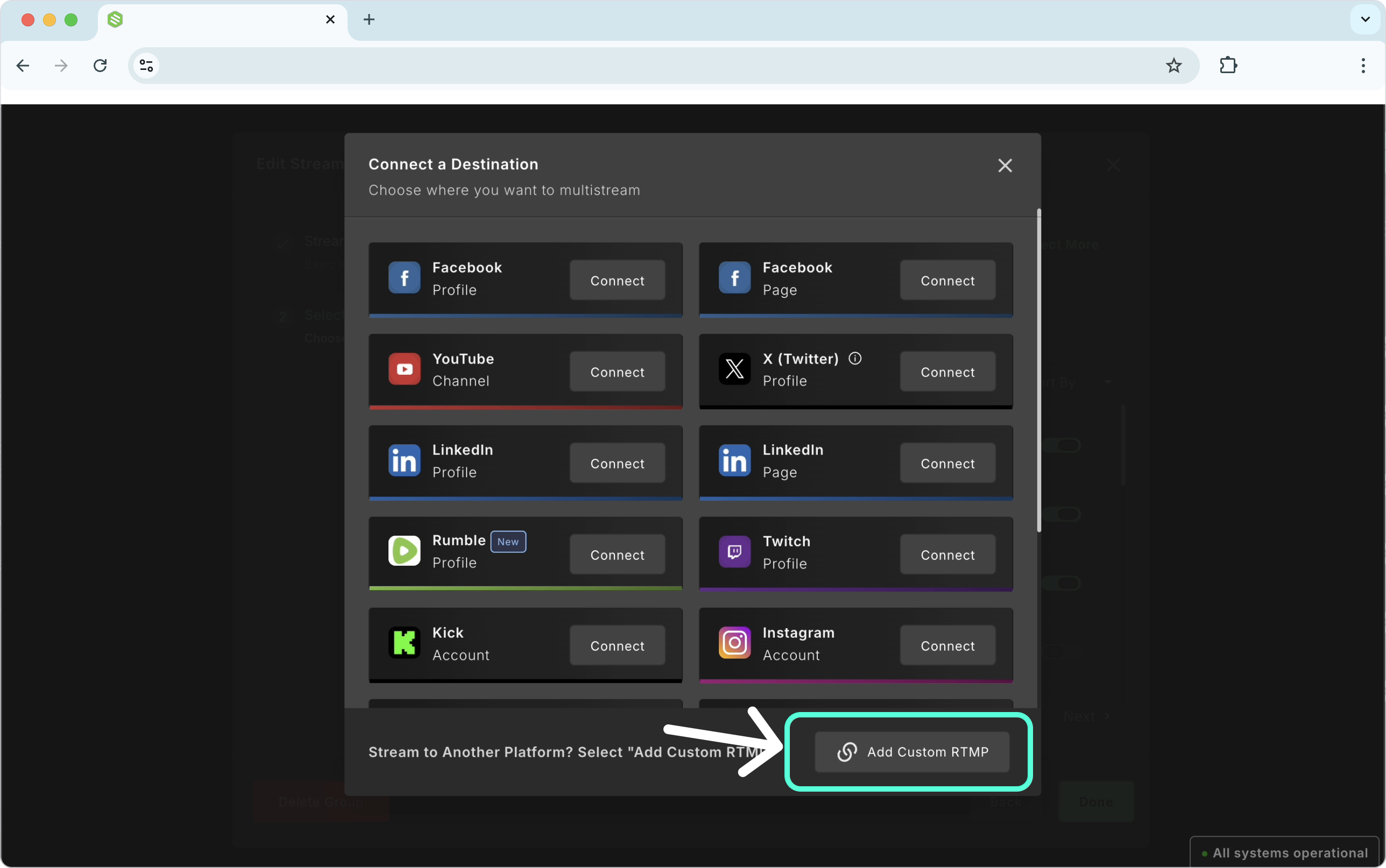
Task: Bookmark this page with the star icon
Action: coord(1173,66)
